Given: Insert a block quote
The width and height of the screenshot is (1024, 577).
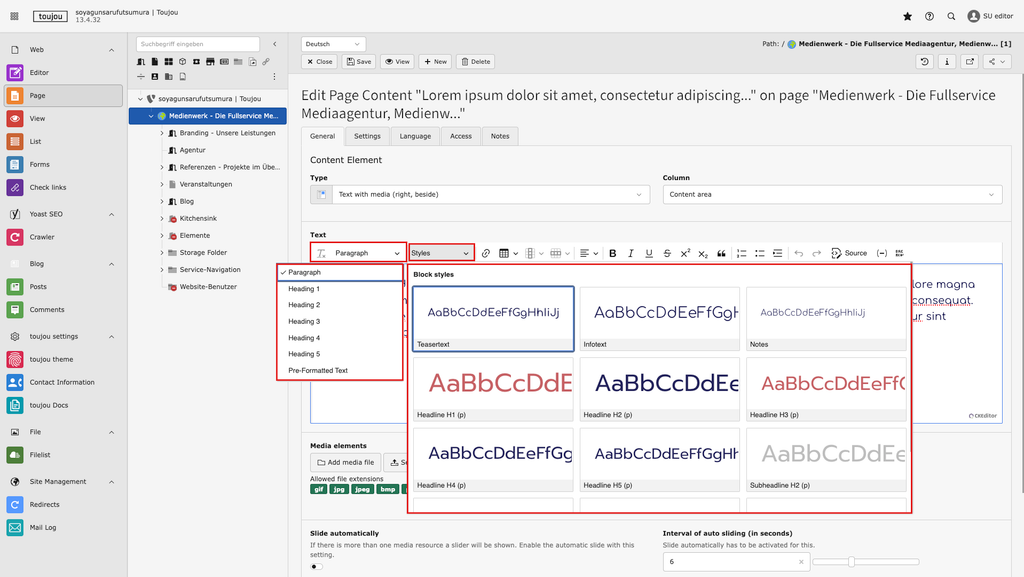Looking at the screenshot, I should (x=721, y=253).
